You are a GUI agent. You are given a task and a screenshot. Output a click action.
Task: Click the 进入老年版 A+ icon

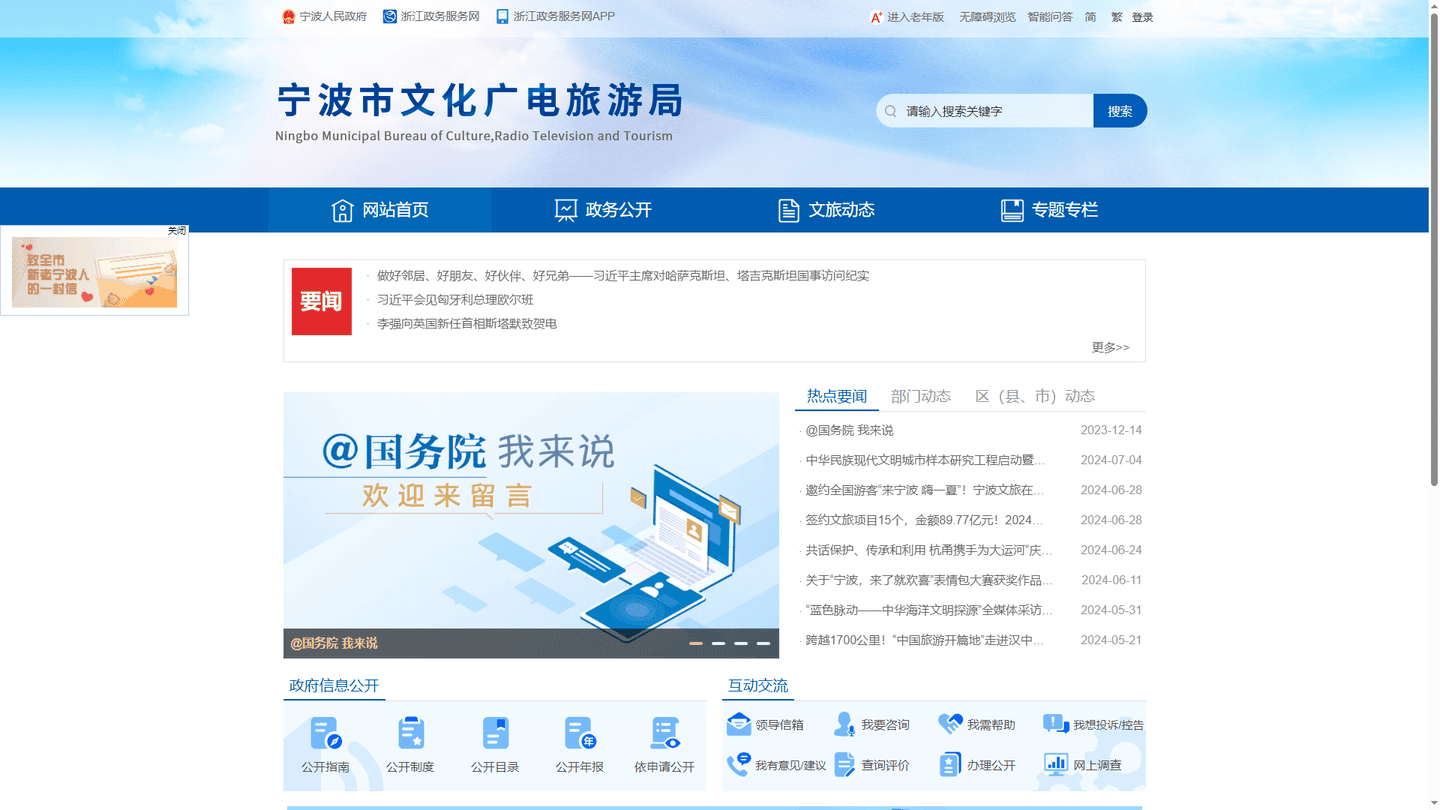(x=876, y=17)
